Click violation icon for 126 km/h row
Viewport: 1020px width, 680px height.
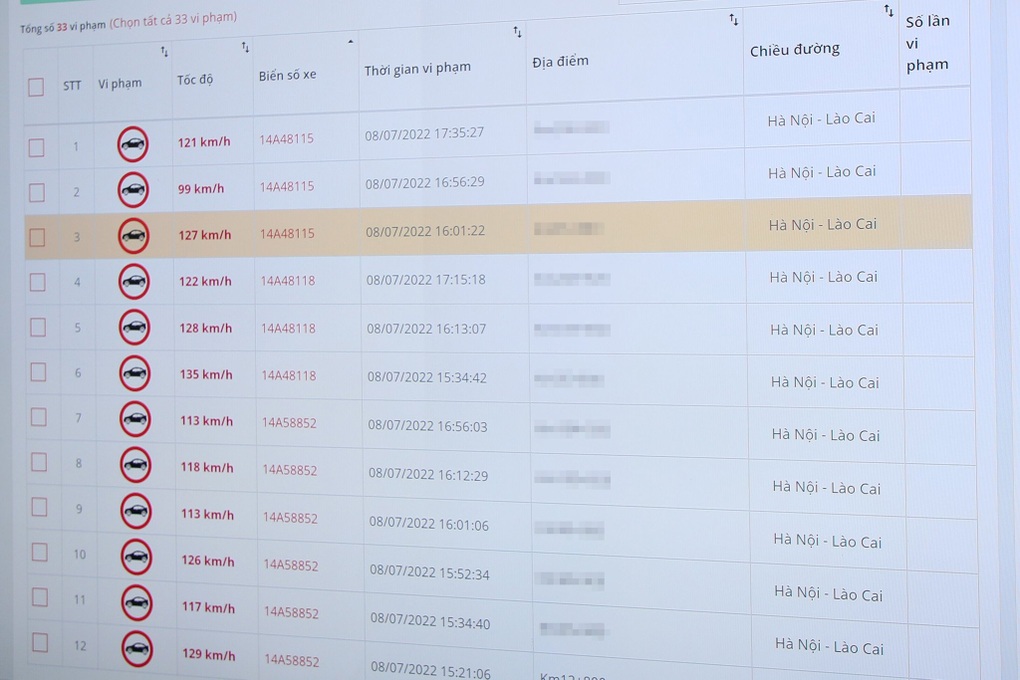(137, 557)
